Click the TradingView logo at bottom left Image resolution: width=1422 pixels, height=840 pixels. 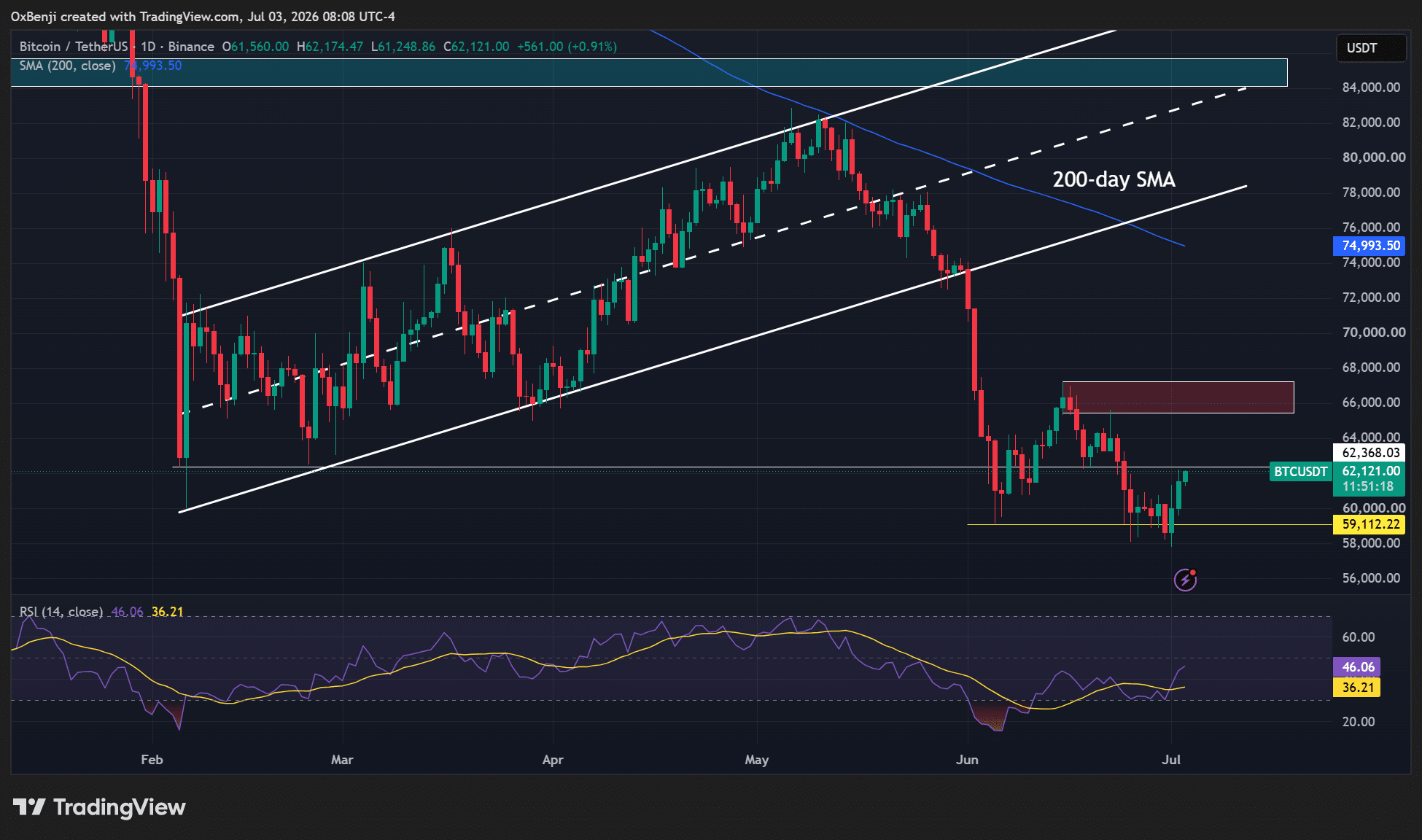click(x=99, y=807)
